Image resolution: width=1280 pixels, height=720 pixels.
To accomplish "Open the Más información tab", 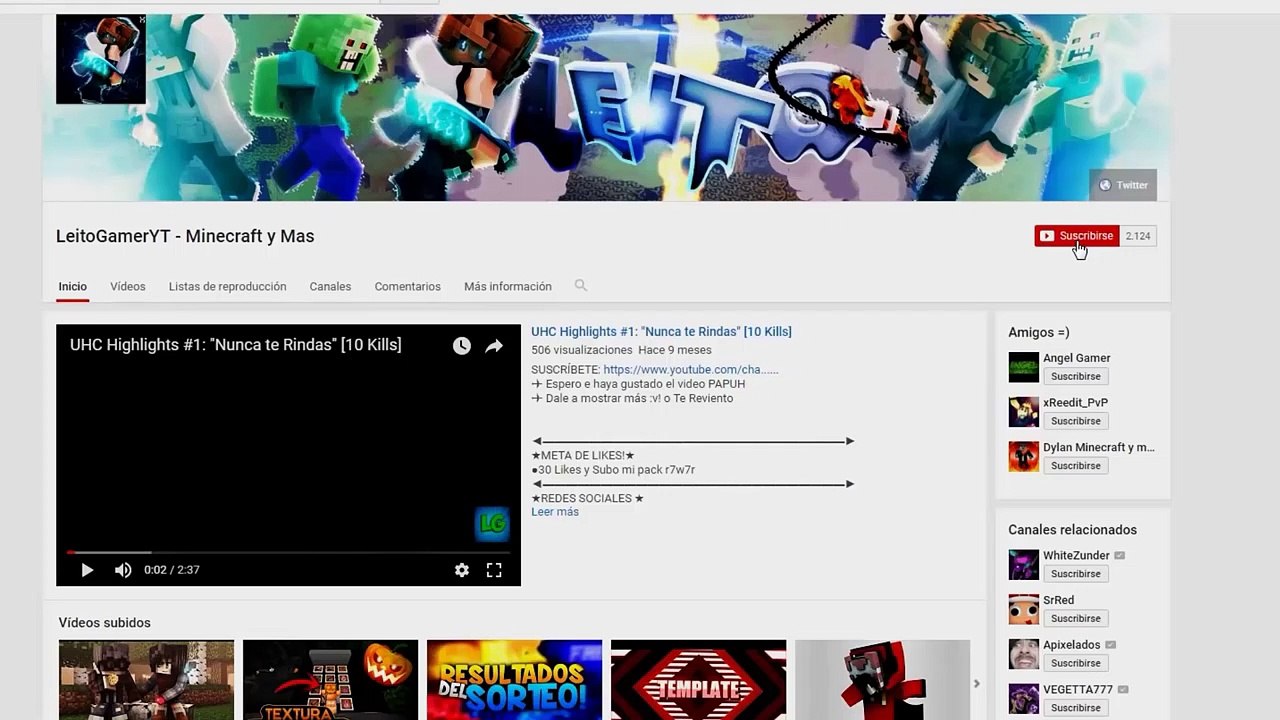I will 508,286.
